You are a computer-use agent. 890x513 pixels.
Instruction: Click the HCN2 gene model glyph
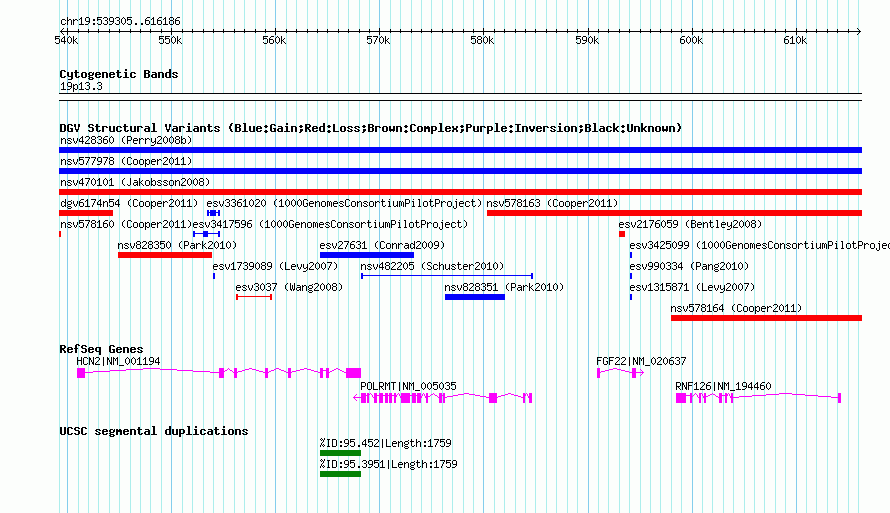(x=219, y=373)
